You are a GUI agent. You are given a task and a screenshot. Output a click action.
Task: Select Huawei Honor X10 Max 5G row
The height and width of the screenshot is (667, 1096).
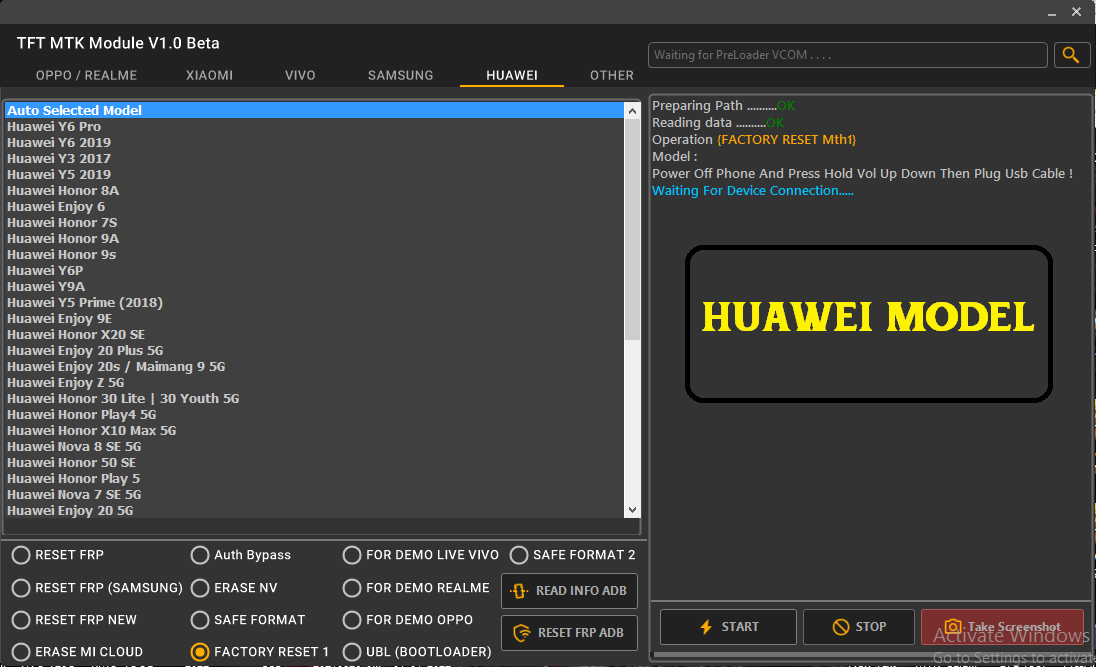[314, 431]
